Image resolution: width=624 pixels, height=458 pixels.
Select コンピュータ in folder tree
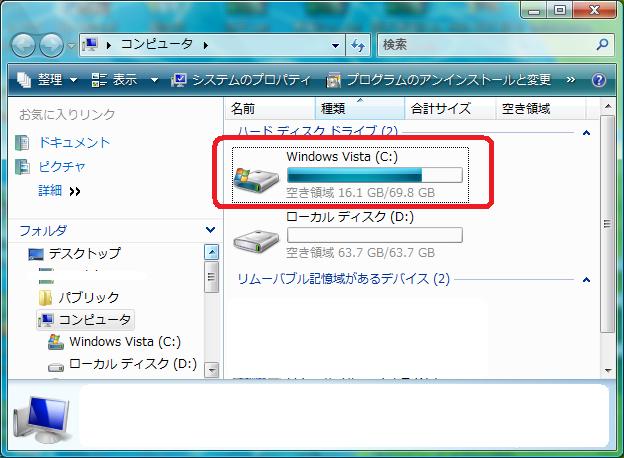95,320
